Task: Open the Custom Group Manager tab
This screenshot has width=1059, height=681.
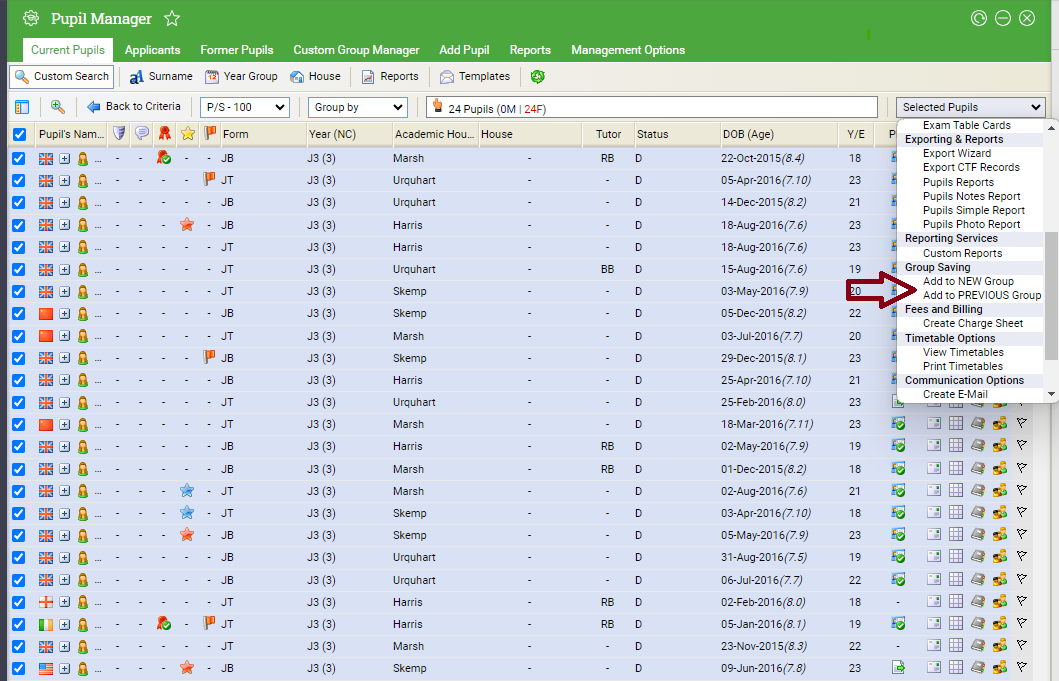Action: [356, 50]
